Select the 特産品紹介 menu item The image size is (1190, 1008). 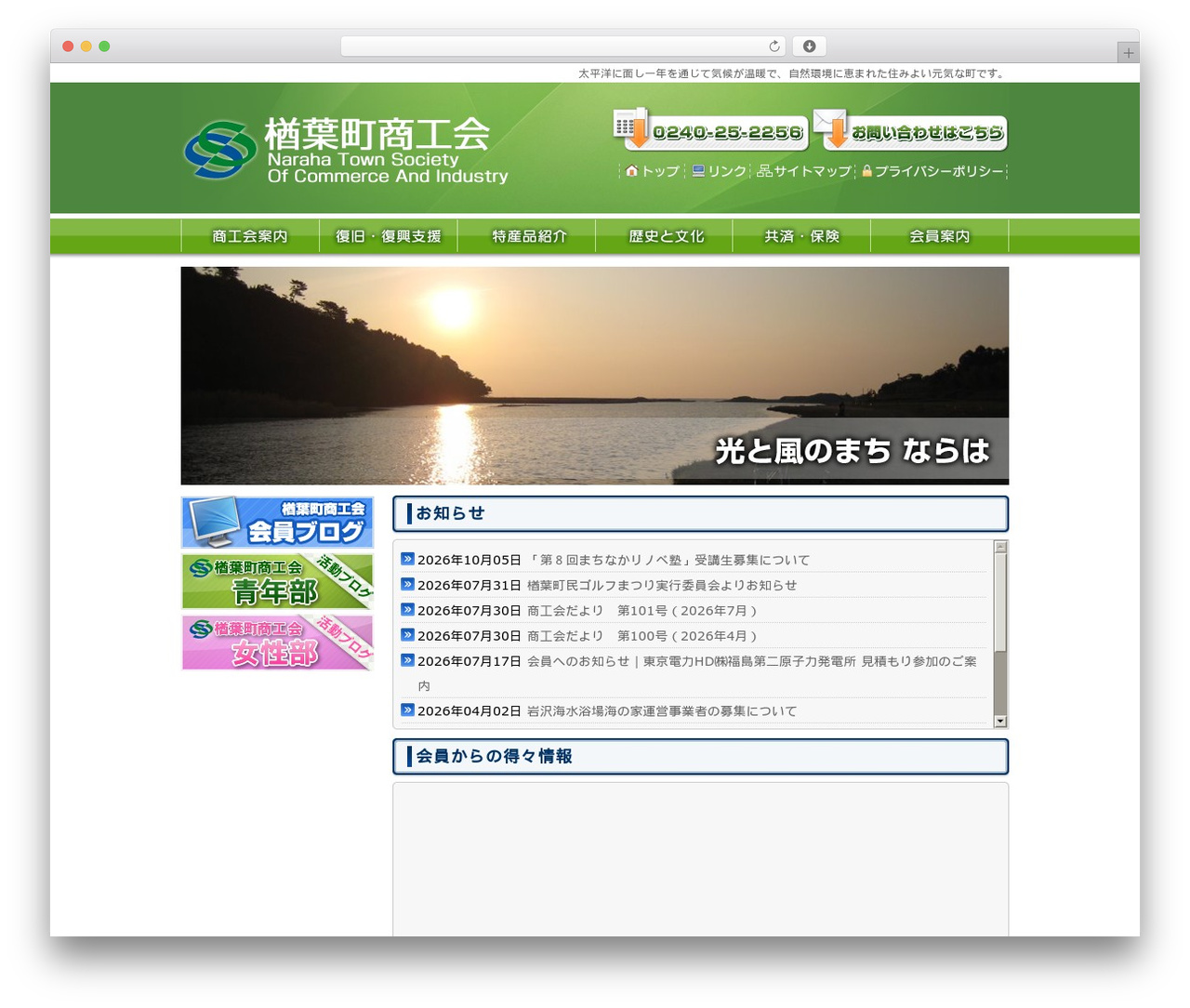(x=526, y=236)
